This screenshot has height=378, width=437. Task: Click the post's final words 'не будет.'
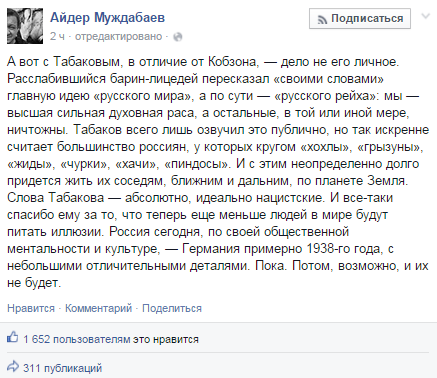pos(34,283)
